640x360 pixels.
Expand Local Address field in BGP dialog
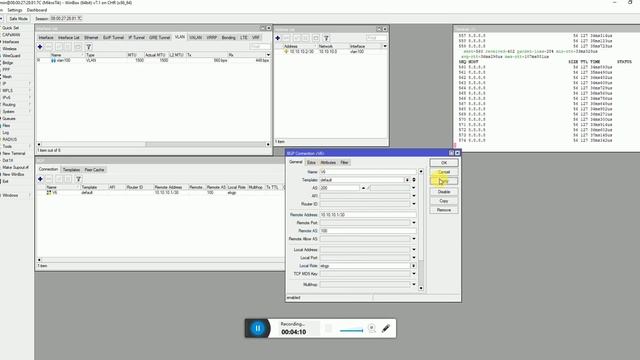[x=413, y=249]
